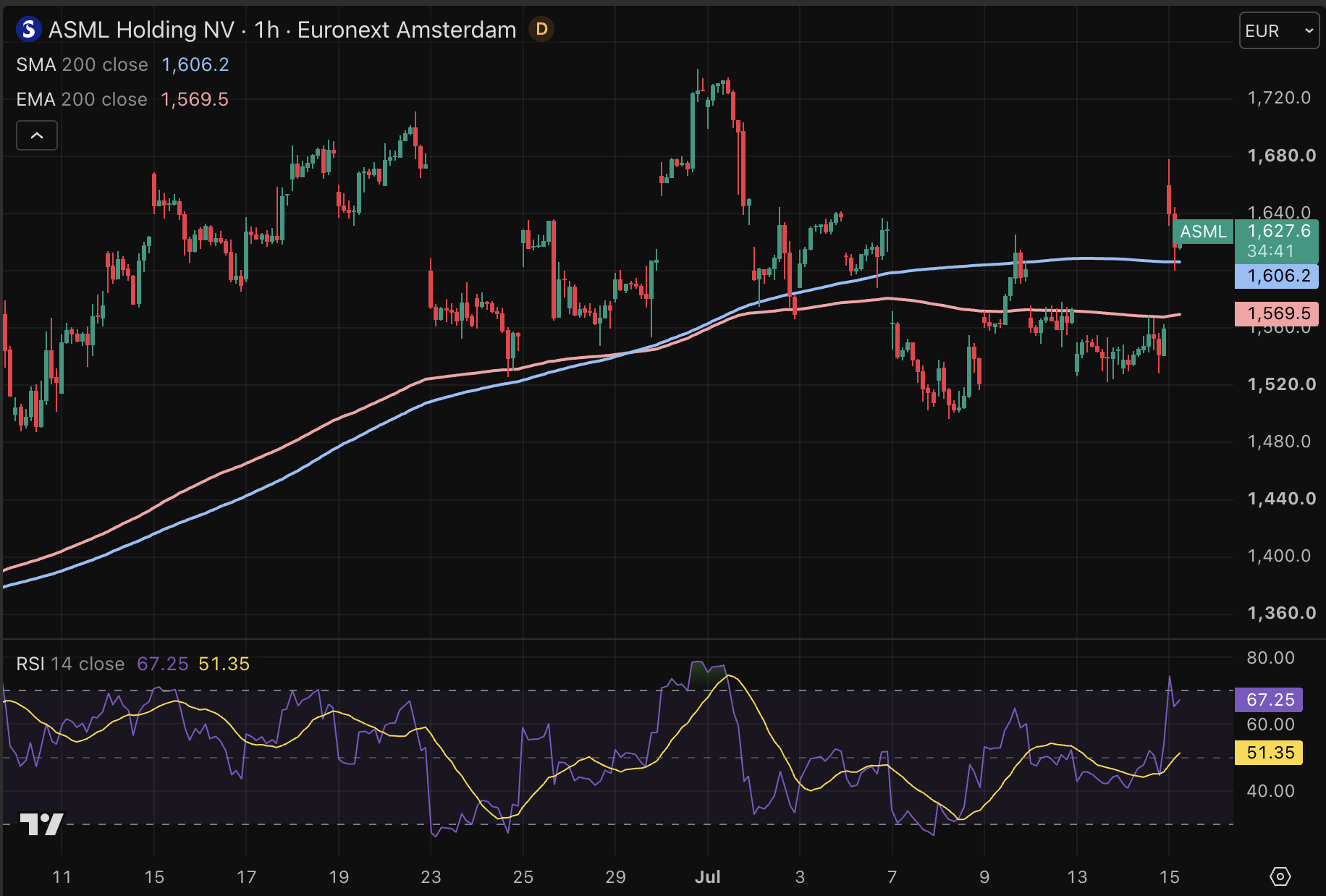Click the green ASML price label
The height and width of the screenshot is (896, 1326).
pyautogui.click(x=1203, y=232)
